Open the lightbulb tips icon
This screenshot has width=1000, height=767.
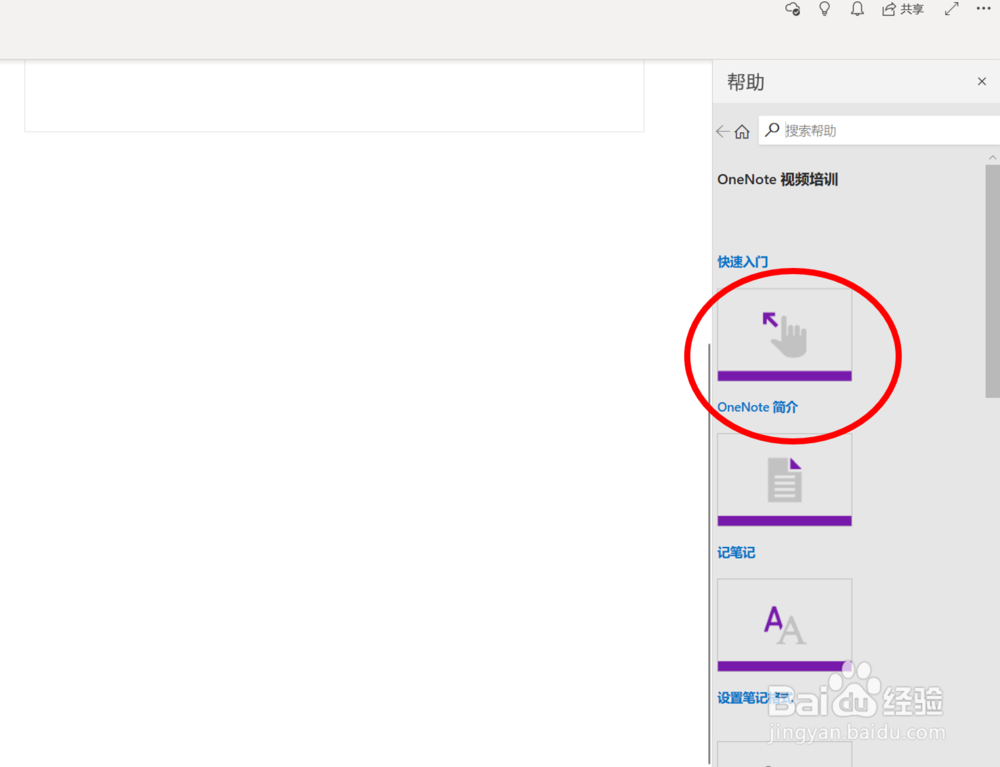click(825, 9)
